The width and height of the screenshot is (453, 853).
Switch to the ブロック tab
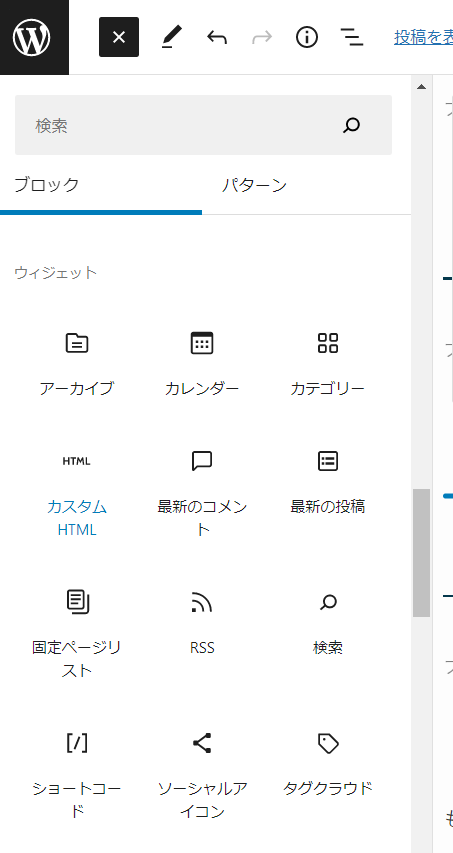101,186
